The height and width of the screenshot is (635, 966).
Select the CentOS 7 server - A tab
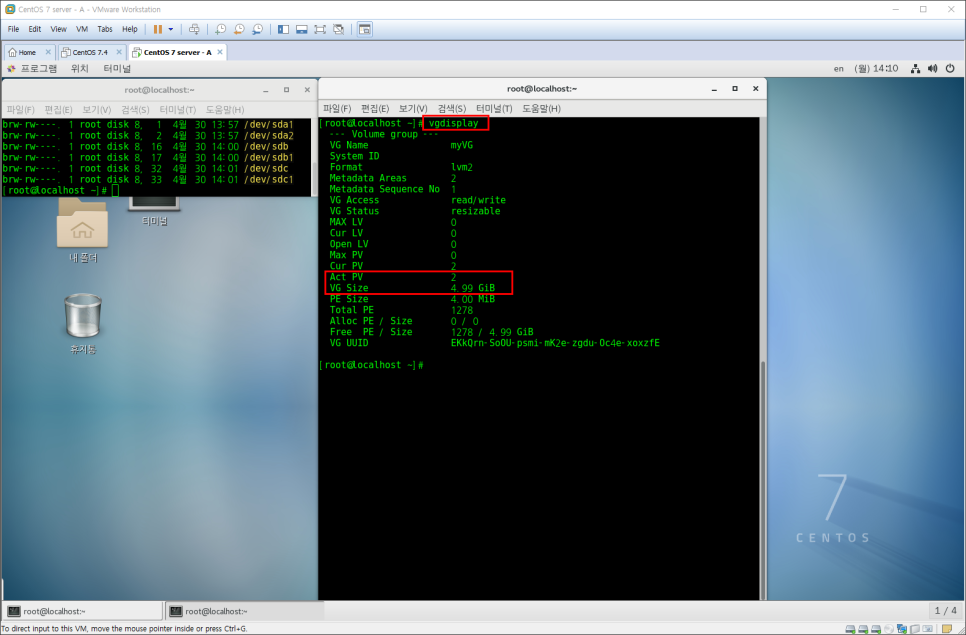click(x=176, y=52)
